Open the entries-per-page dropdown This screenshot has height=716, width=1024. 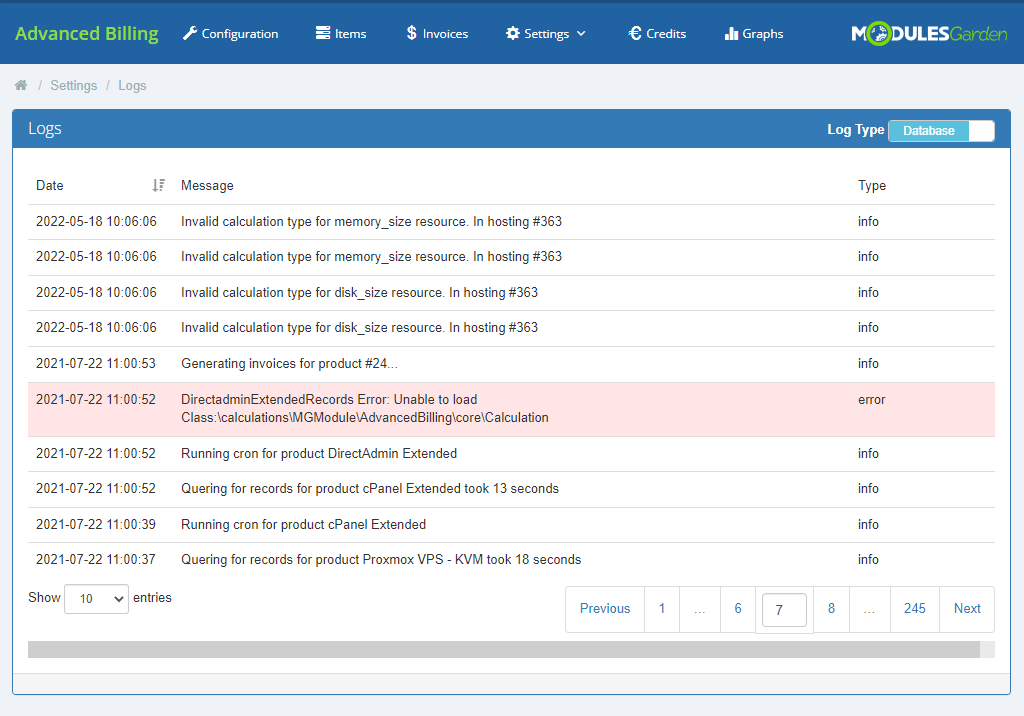(96, 599)
